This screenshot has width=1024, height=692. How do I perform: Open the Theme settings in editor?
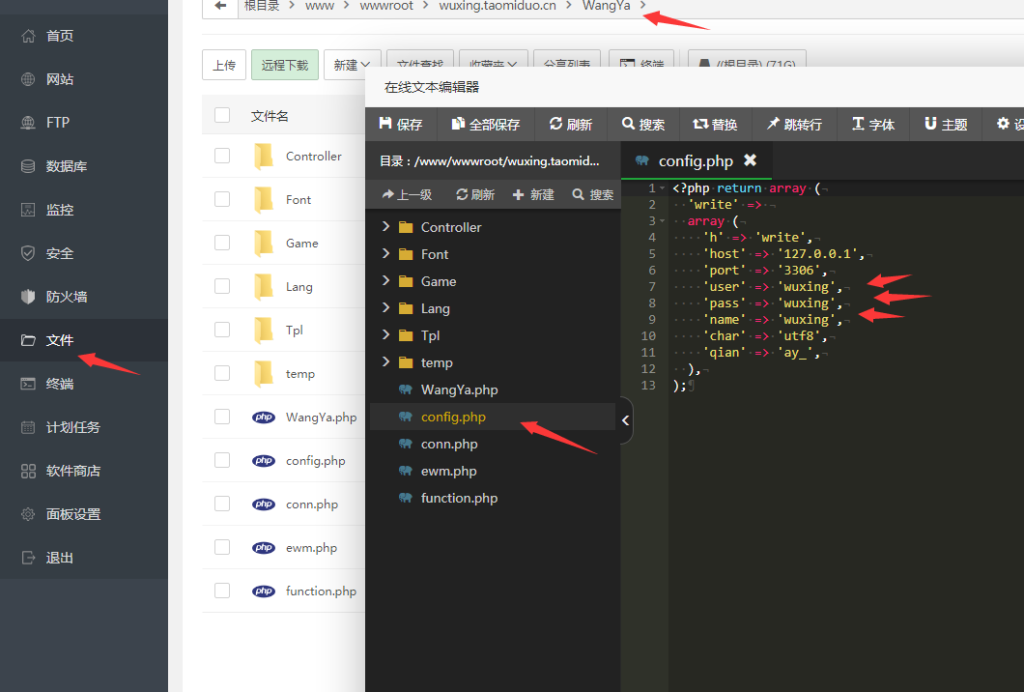click(945, 124)
